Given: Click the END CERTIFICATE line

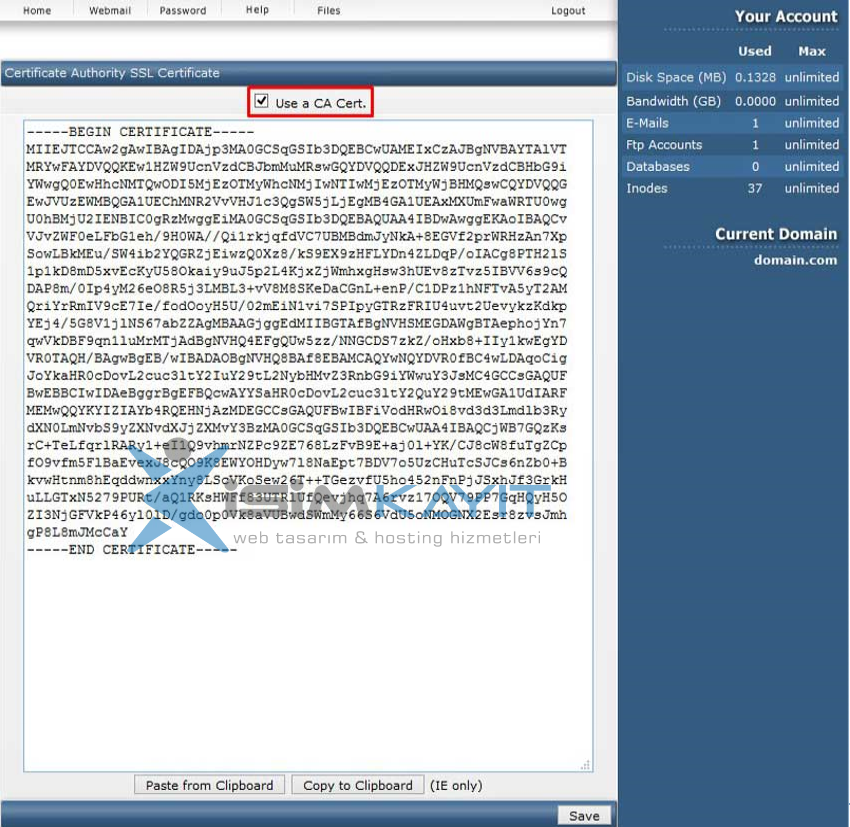Looking at the screenshot, I should point(132,550).
